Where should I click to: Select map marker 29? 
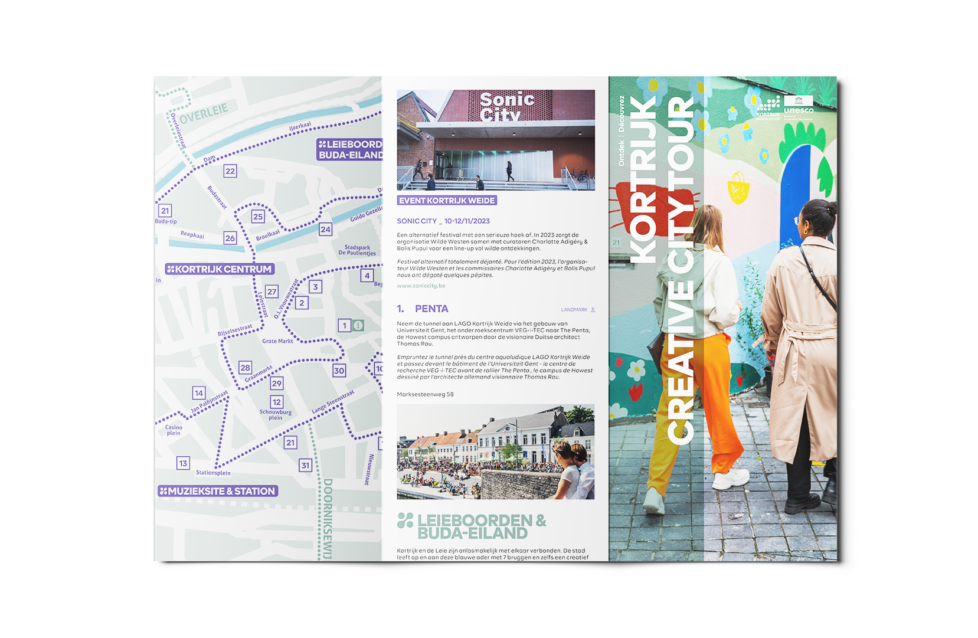(276, 383)
